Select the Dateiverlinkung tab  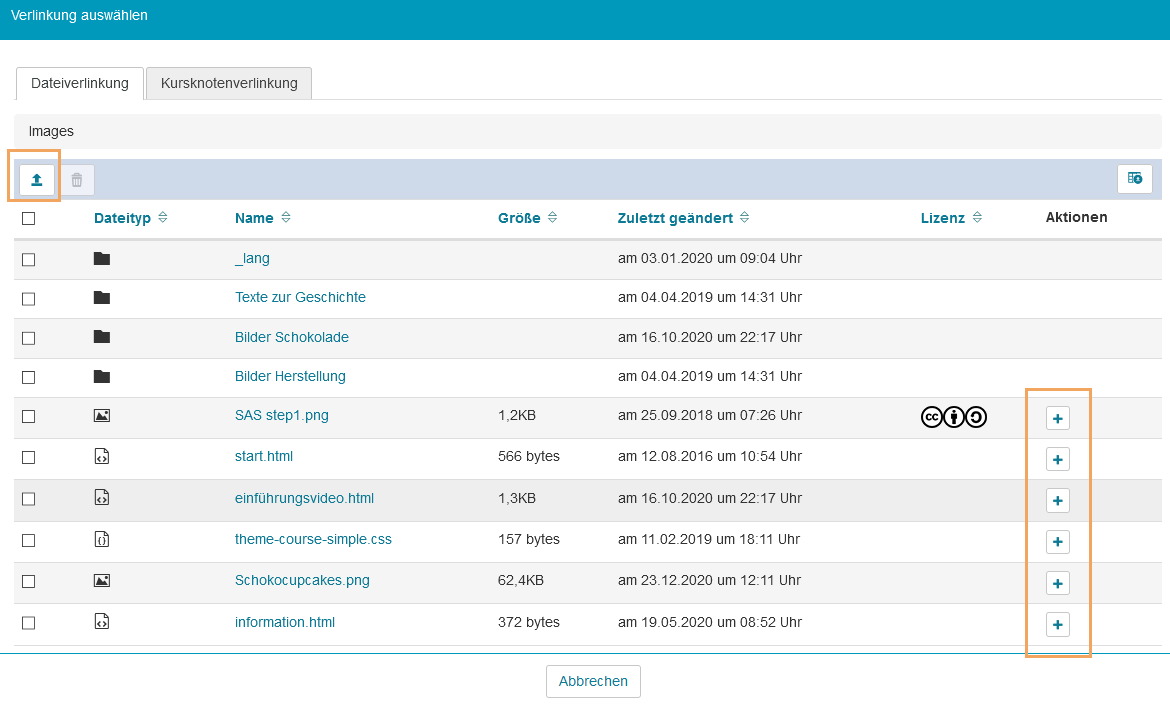80,83
